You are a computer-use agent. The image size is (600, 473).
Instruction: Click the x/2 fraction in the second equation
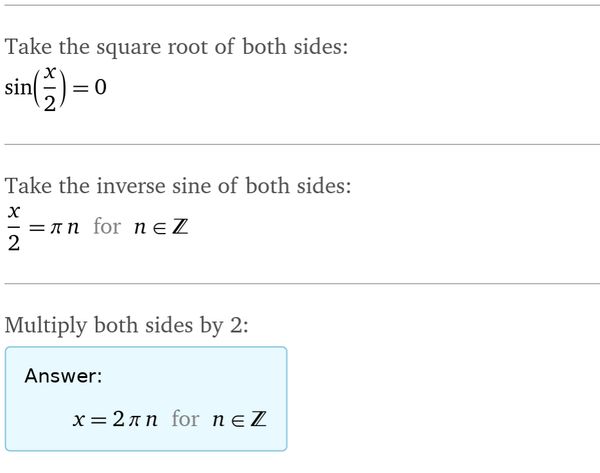coord(14,226)
